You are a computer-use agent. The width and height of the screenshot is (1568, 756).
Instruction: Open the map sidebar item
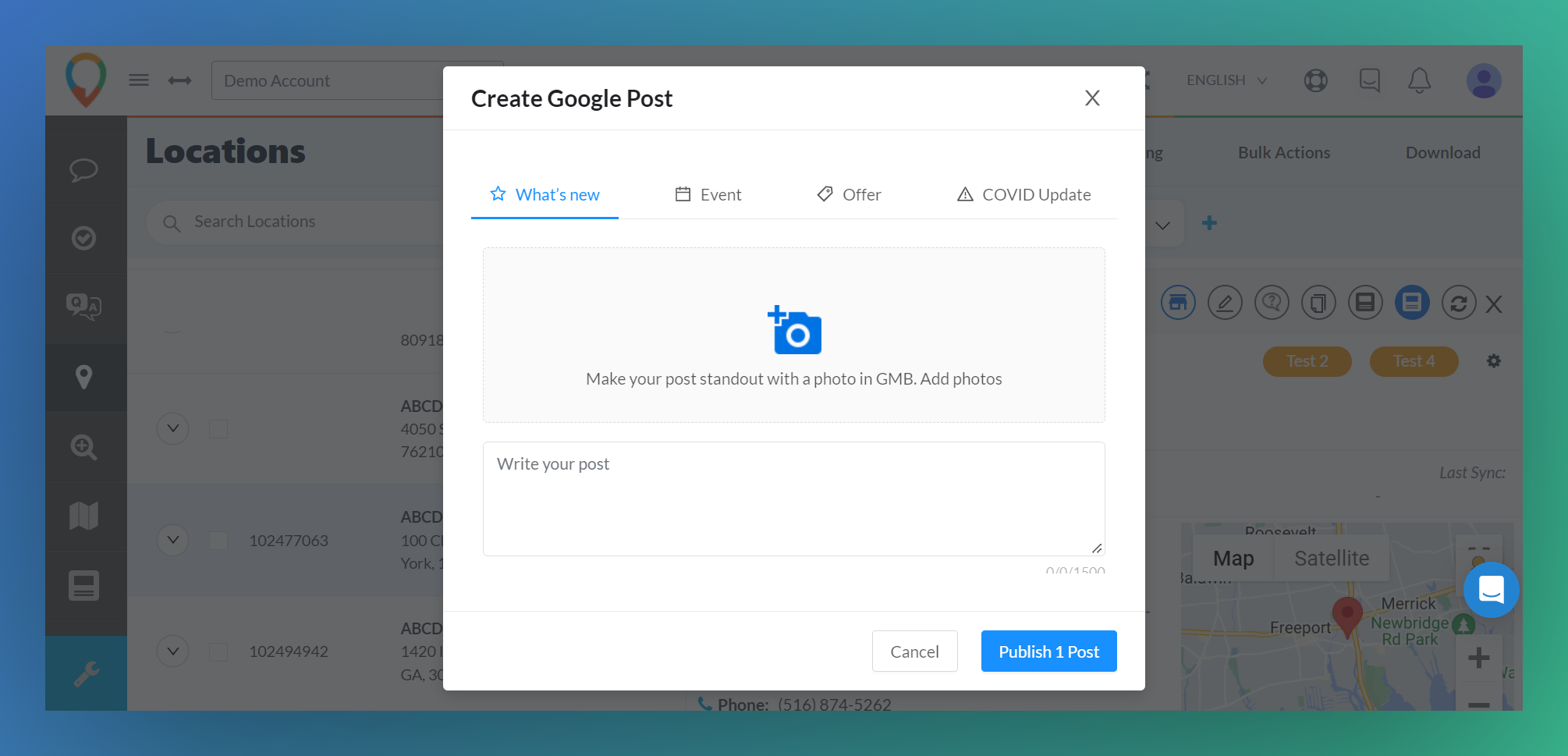84,516
